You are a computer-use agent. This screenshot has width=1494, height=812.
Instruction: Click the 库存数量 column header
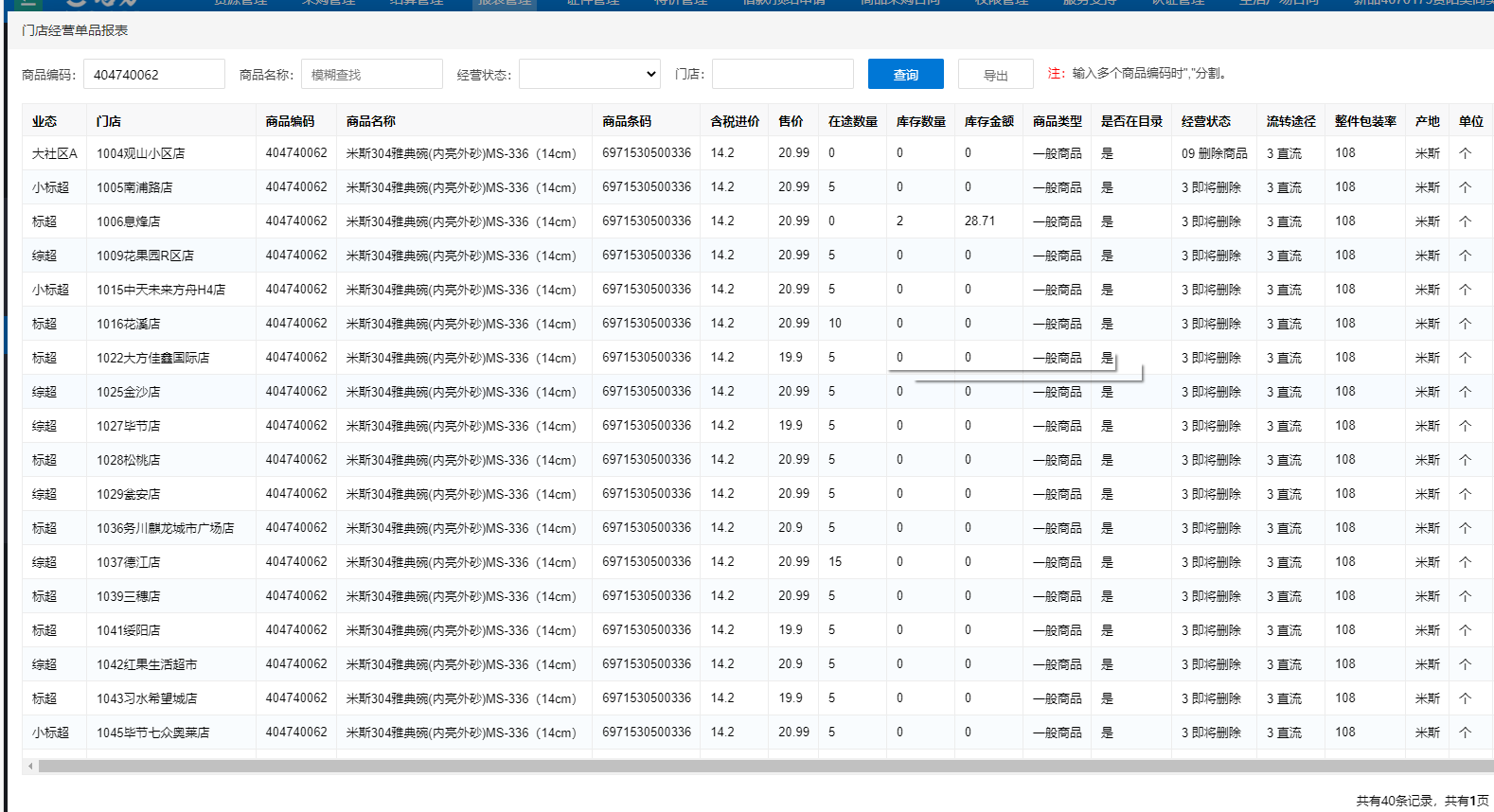pyautogui.click(x=920, y=121)
